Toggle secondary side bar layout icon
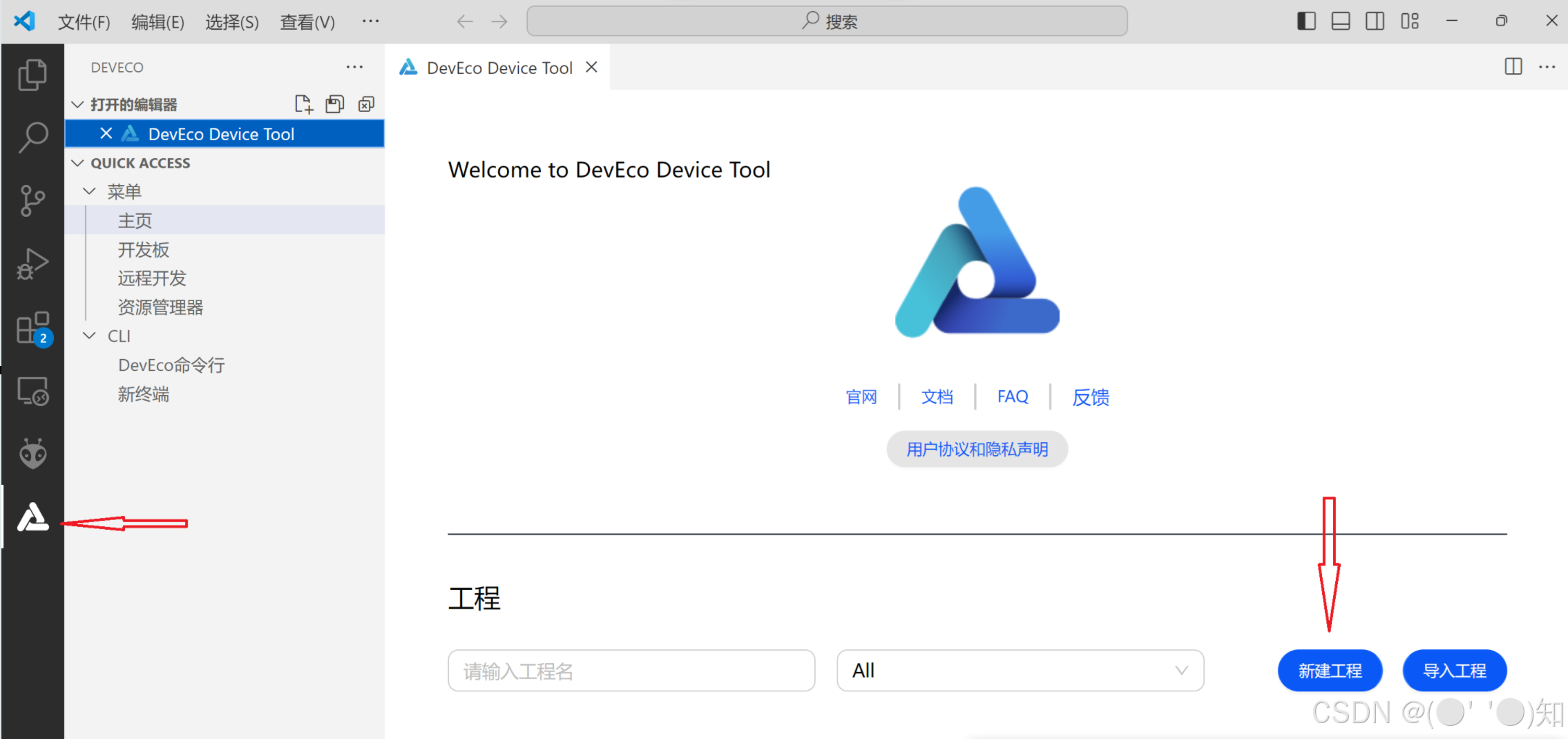Viewport: 1568px width, 739px height. (1375, 21)
